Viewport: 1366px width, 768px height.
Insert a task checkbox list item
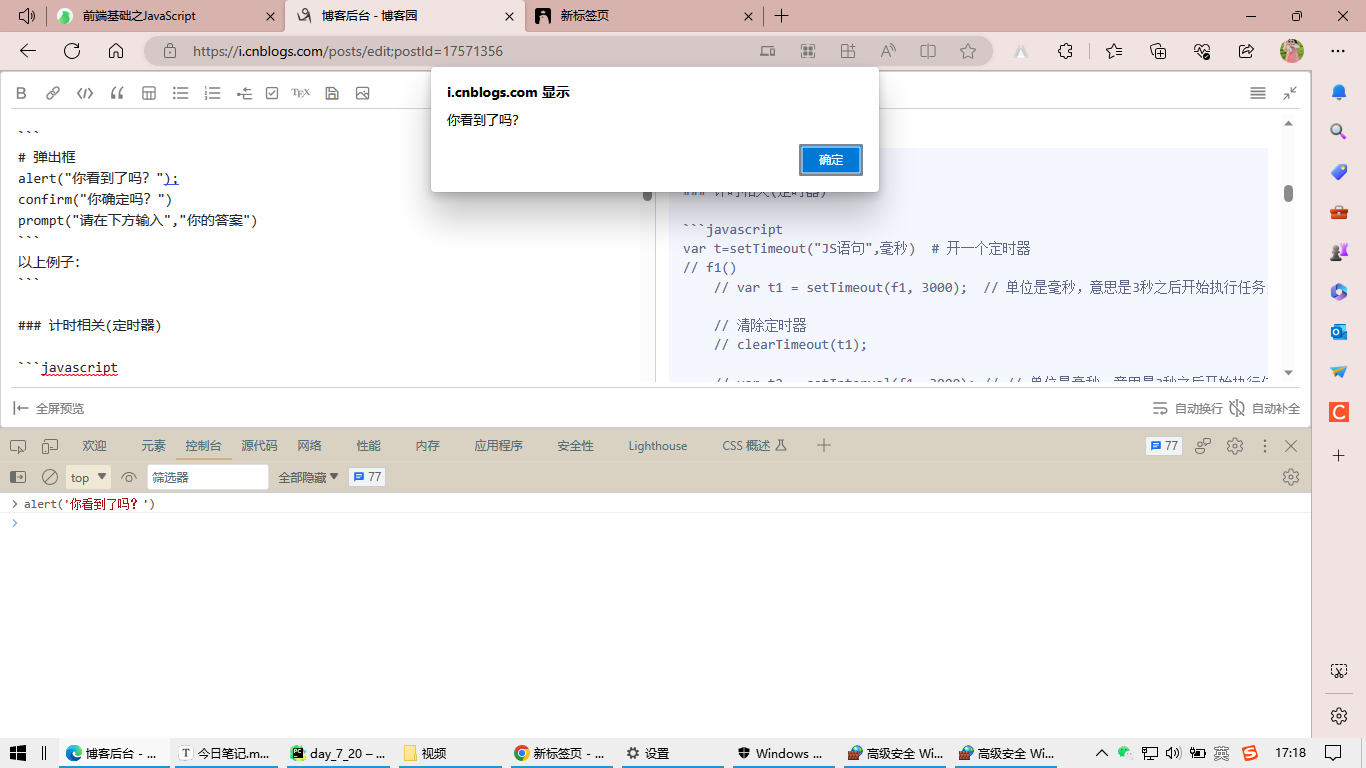[x=272, y=93]
